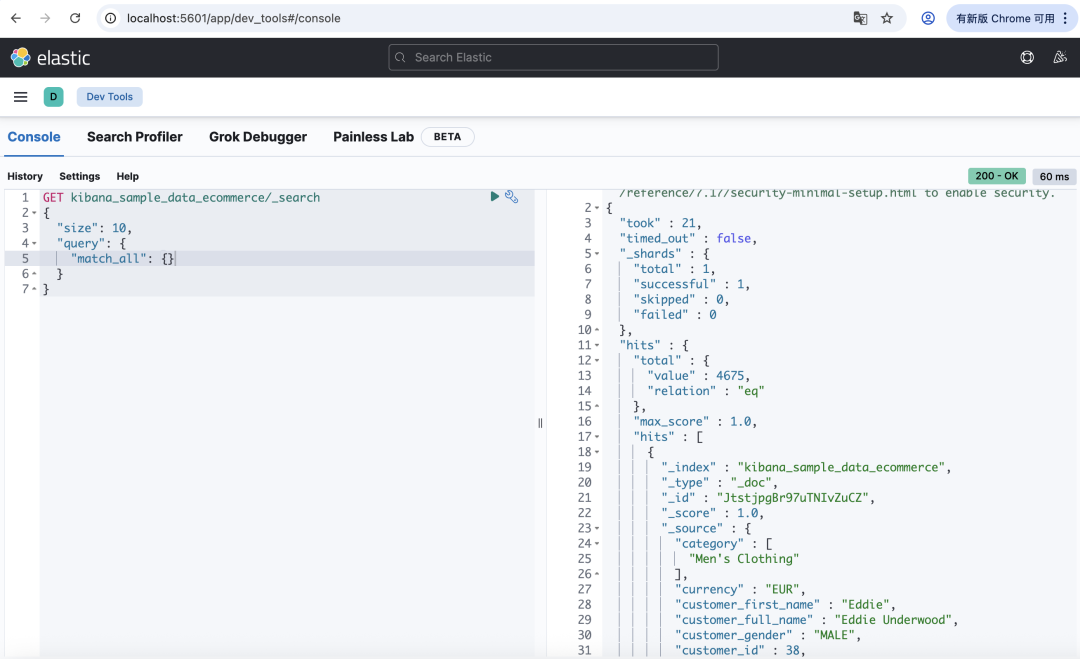Click the BETA badge next to Painless Lab
Viewport: 1080px width, 659px height.
click(447, 137)
